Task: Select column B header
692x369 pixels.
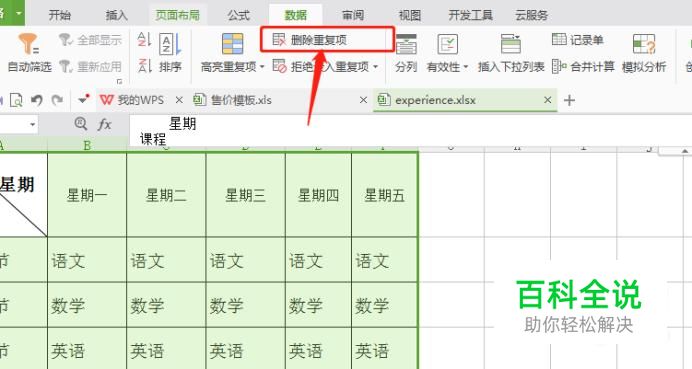Action: [x=87, y=144]
